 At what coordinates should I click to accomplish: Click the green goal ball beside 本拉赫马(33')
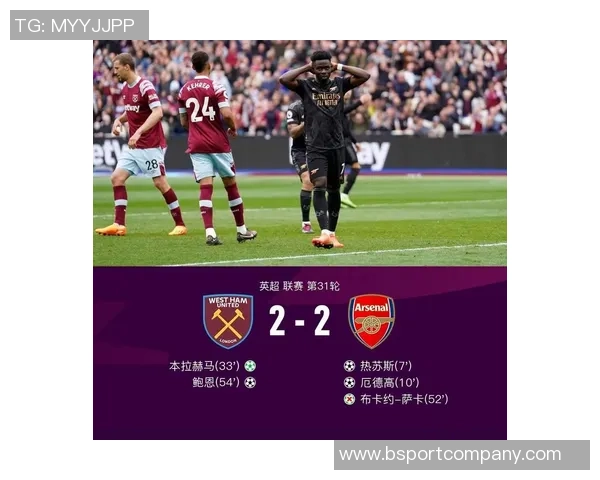(250, 366)
